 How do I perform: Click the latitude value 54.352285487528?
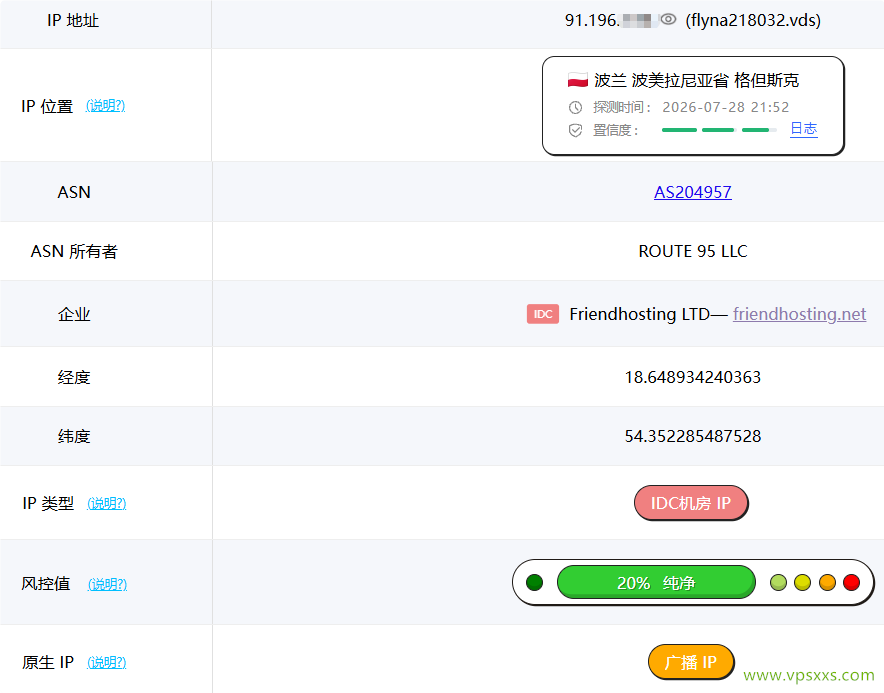[x=693, y=436]
